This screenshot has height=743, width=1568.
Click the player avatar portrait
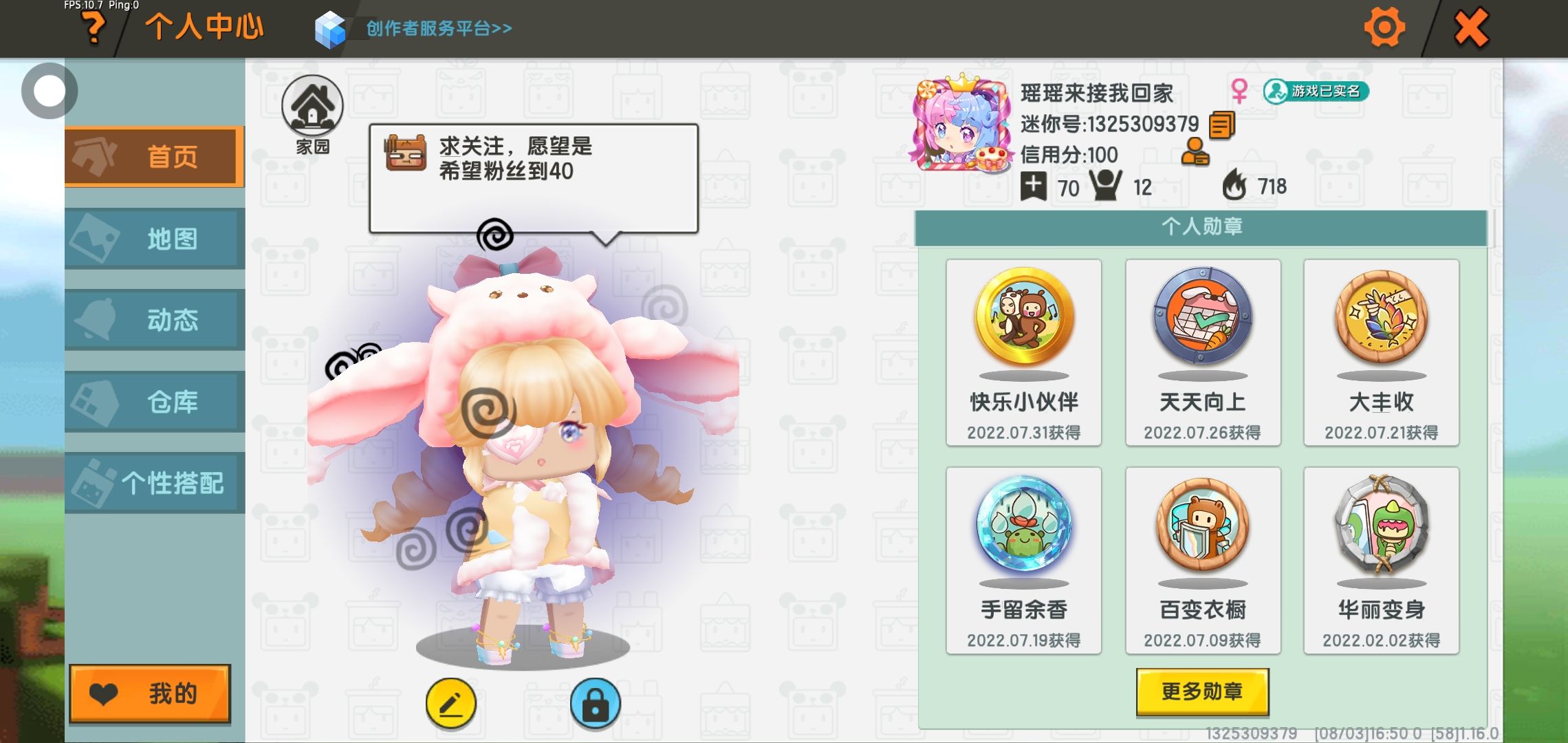[x=961, y=124]
